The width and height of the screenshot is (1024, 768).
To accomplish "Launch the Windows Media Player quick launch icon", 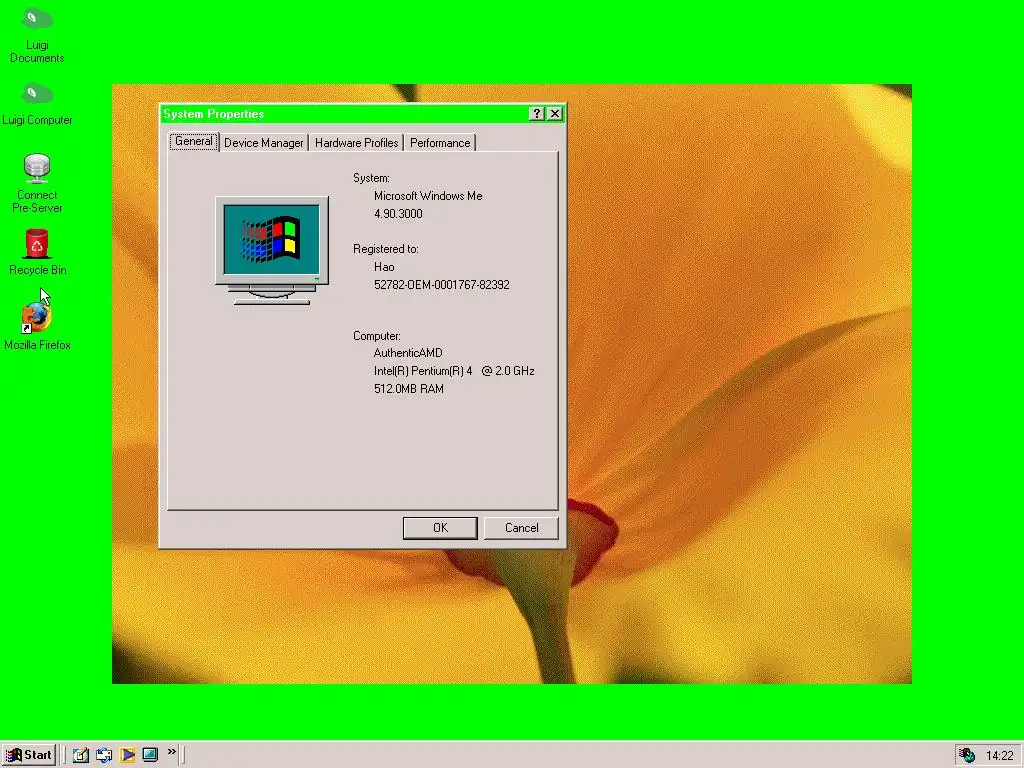I will (x=127, y=755).
